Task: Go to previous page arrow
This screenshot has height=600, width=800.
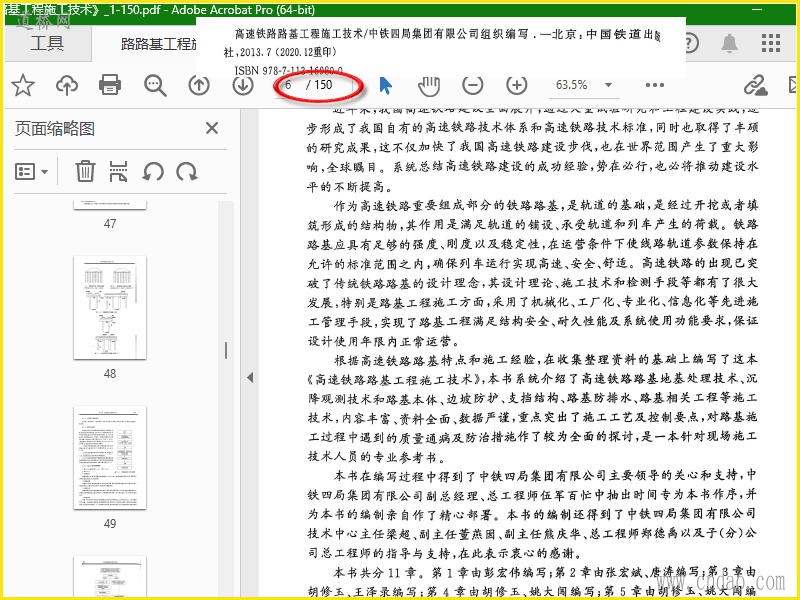Action: pyautogui.click(x=199, y=85)
